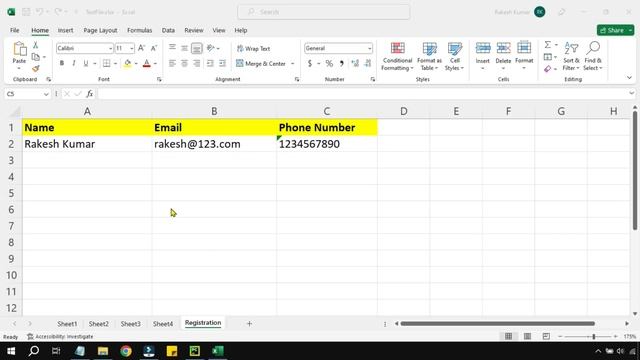640x360 pixels.
Task: Switch to the Insert tab
Action: click(x=65, y=30)
